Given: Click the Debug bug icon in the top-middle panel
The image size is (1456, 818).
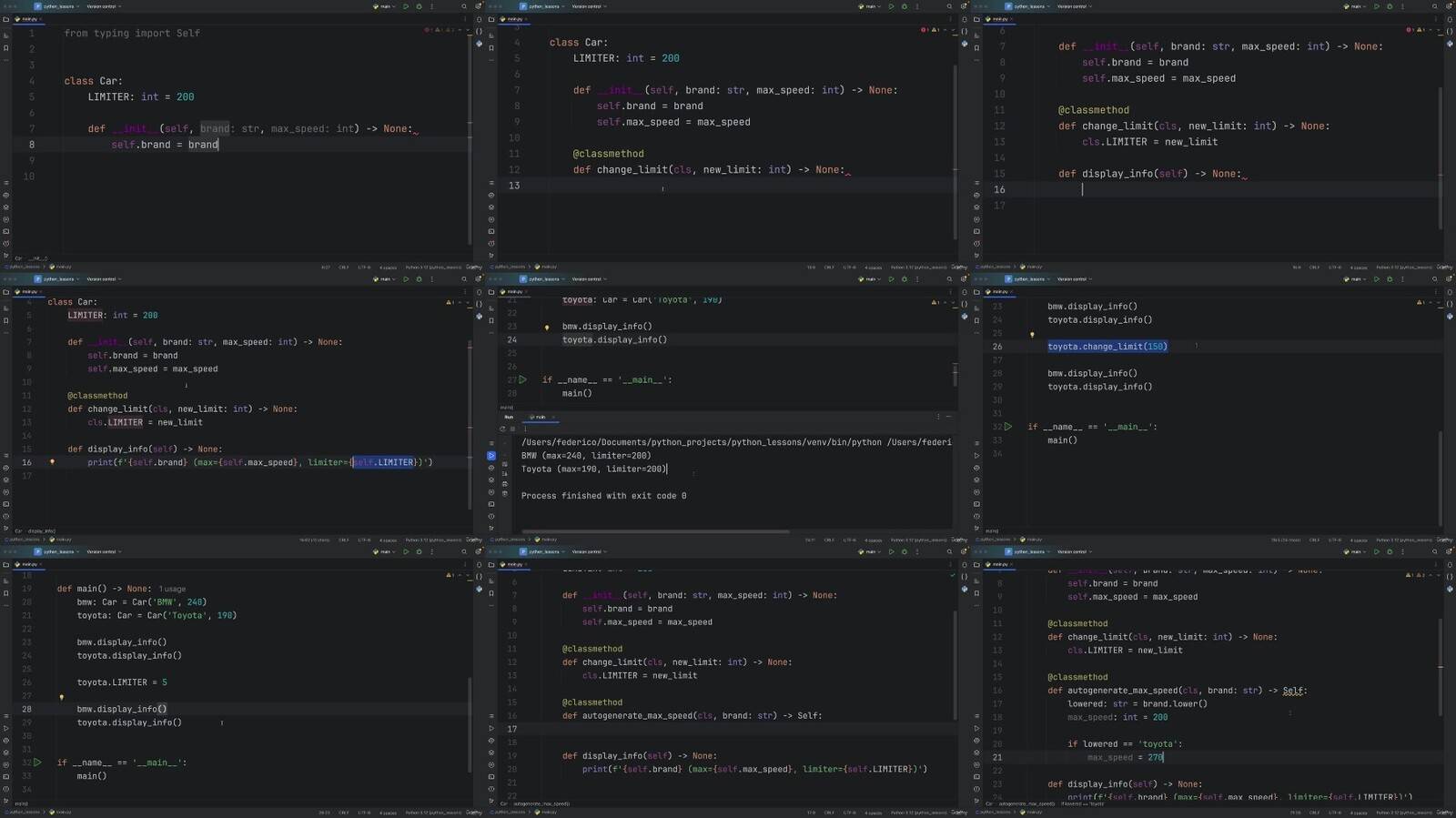Looking at the screenshot, I should point(904,6).
